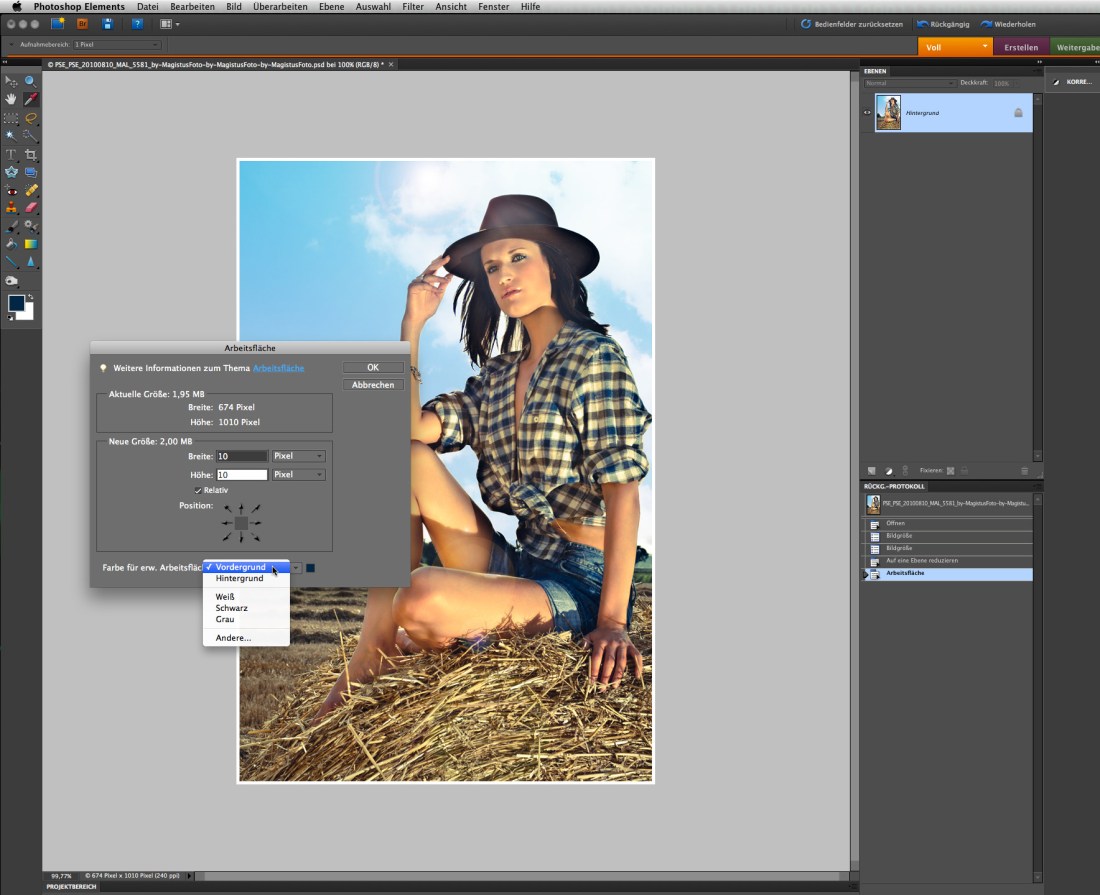Select the Magic Wand tool
1100x895 pixels.
pos(10,133)
